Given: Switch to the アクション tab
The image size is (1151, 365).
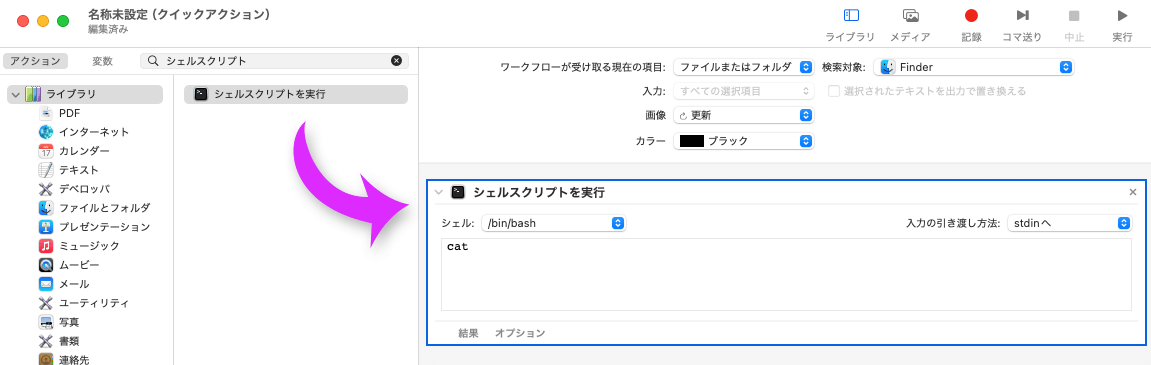Looking at the screenshot, I should (x=35, y=61).
